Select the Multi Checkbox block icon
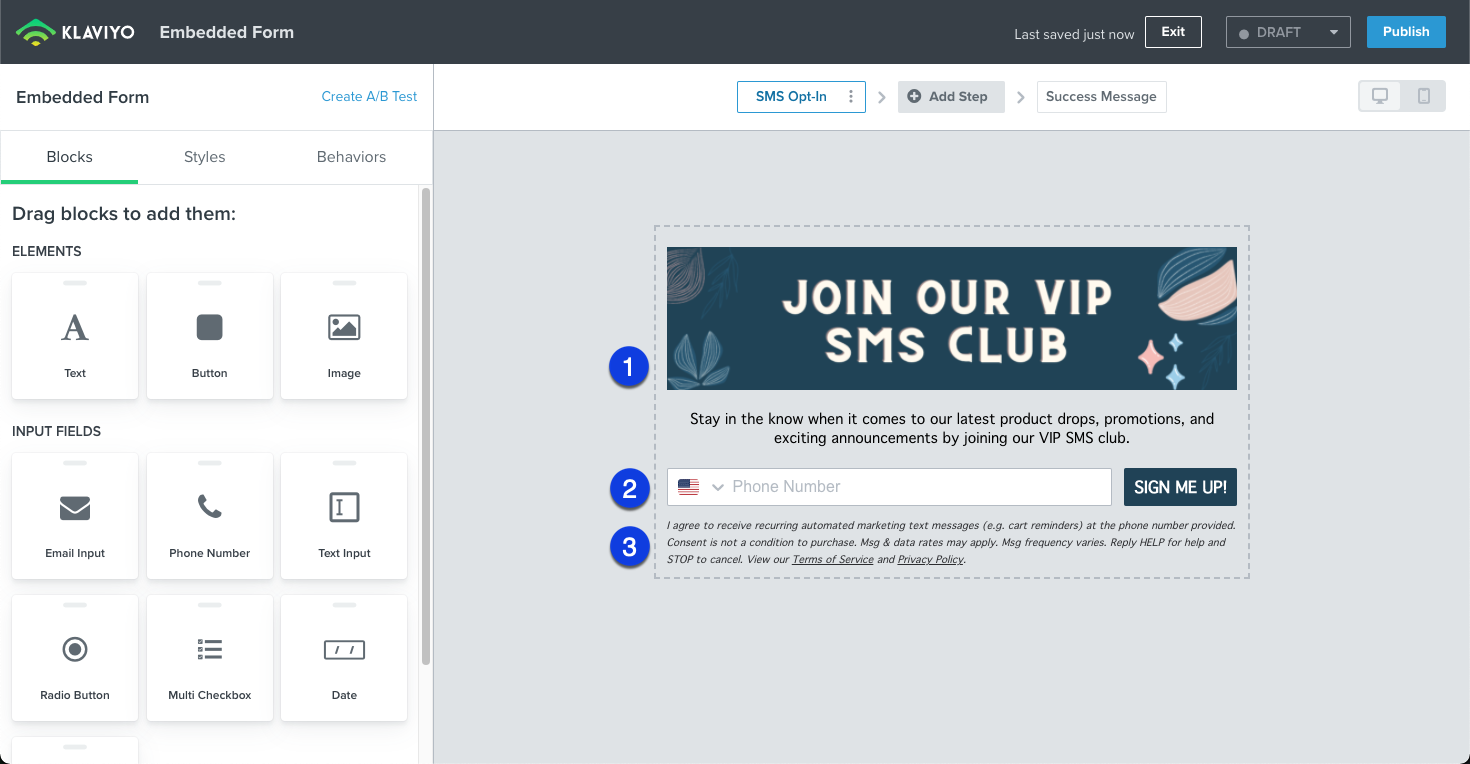 tap(209, 650)
